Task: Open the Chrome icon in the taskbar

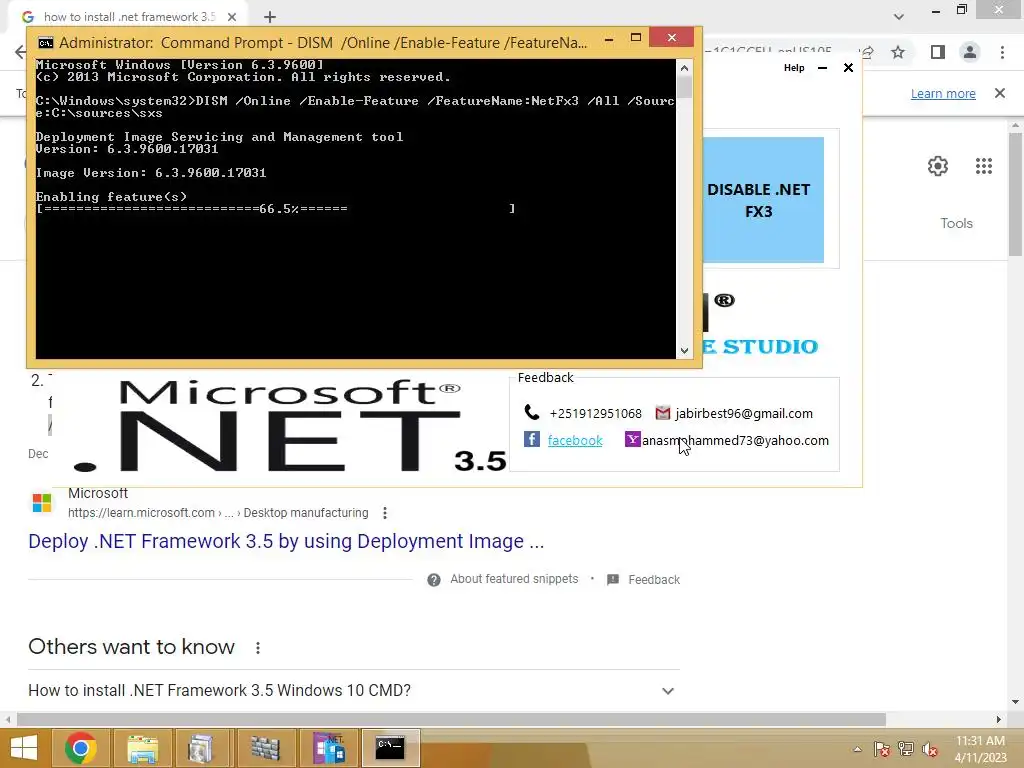Action: [x=80, y=748]
